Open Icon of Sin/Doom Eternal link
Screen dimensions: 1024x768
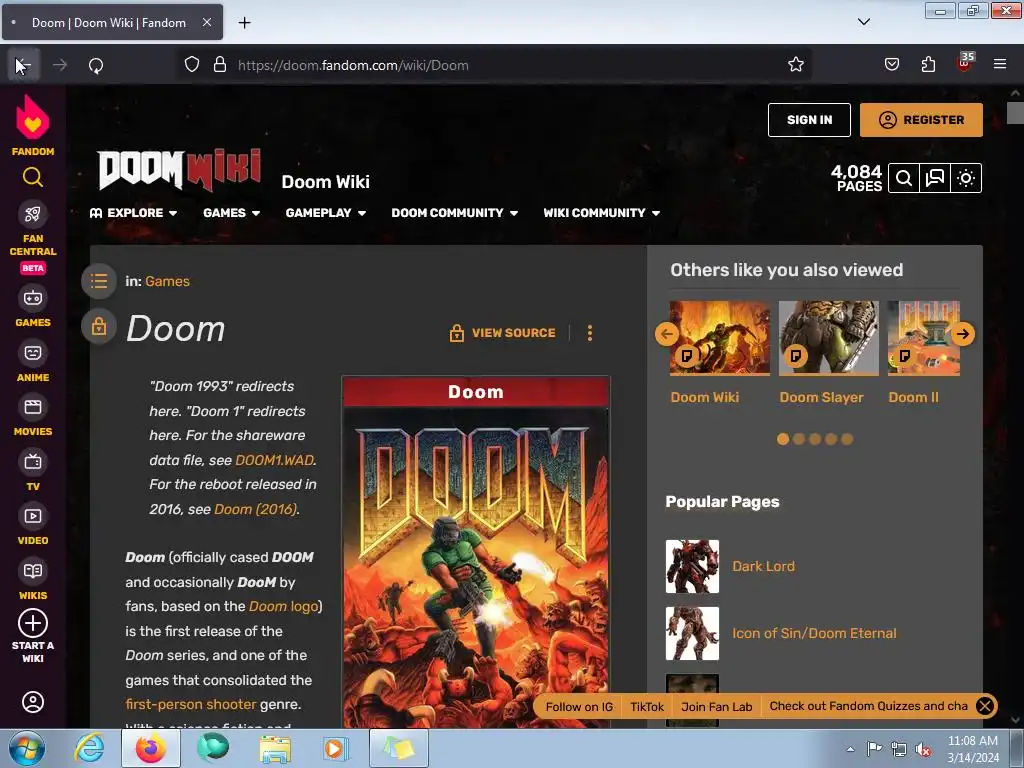[x=814, y=633]
